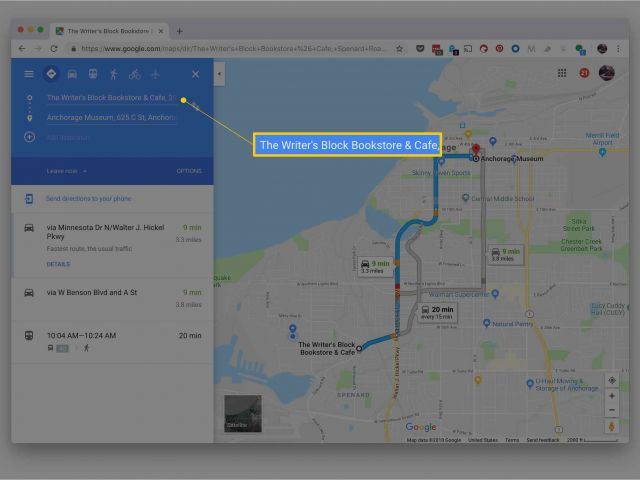Viewport: 640px width, 480px height.
Task: Click the destination field Anchorage Museum
Action: 111,118
